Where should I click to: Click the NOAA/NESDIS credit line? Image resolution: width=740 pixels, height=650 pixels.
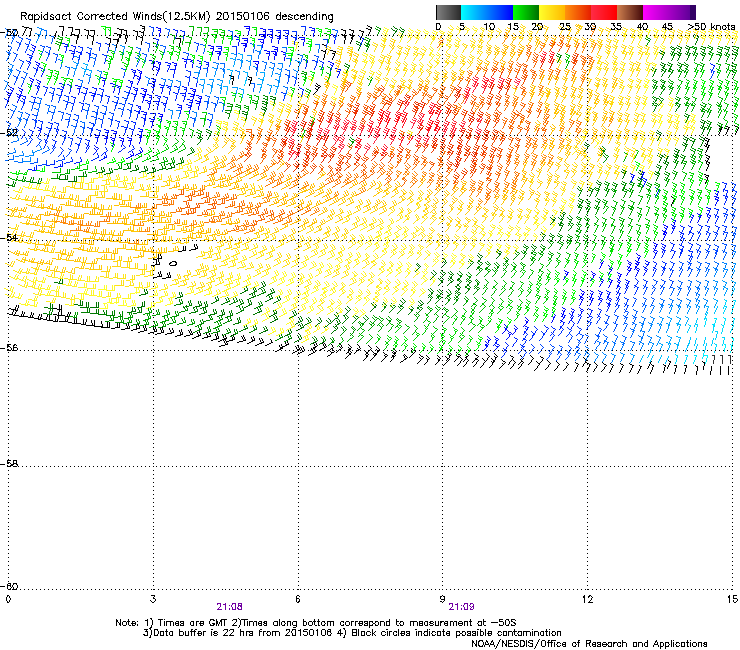tap(589, 643)
